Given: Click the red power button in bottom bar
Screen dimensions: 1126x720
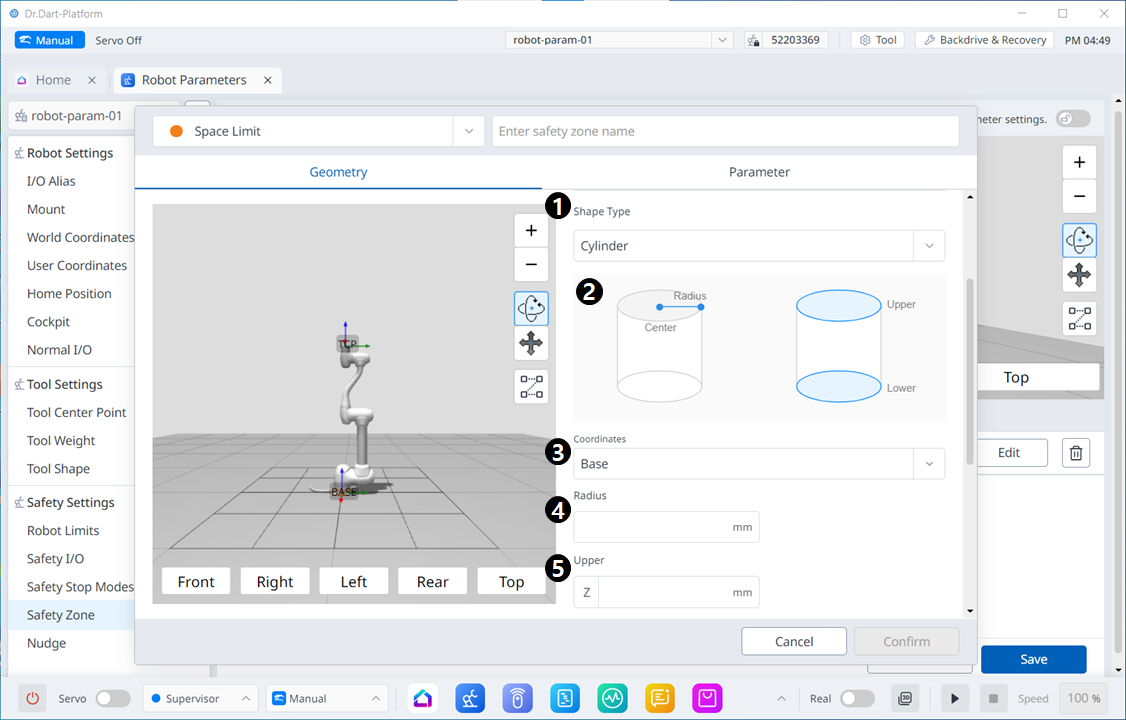Looking at the screenshot, I should tap(33, 698).
